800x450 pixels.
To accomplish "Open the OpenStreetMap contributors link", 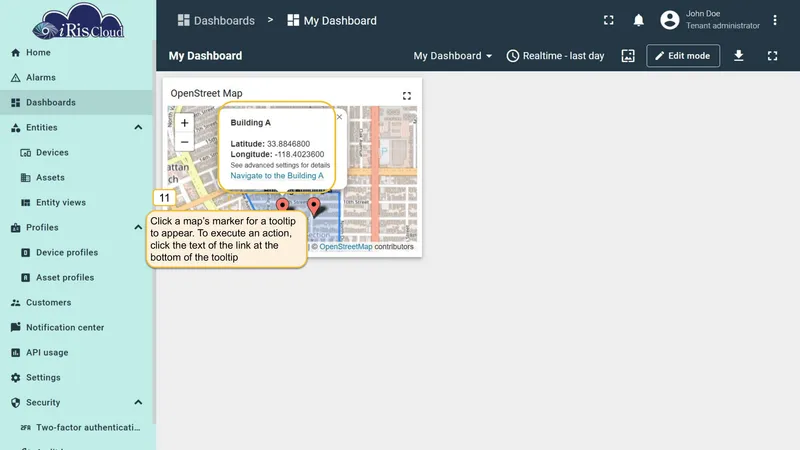I will coord(346,246).
